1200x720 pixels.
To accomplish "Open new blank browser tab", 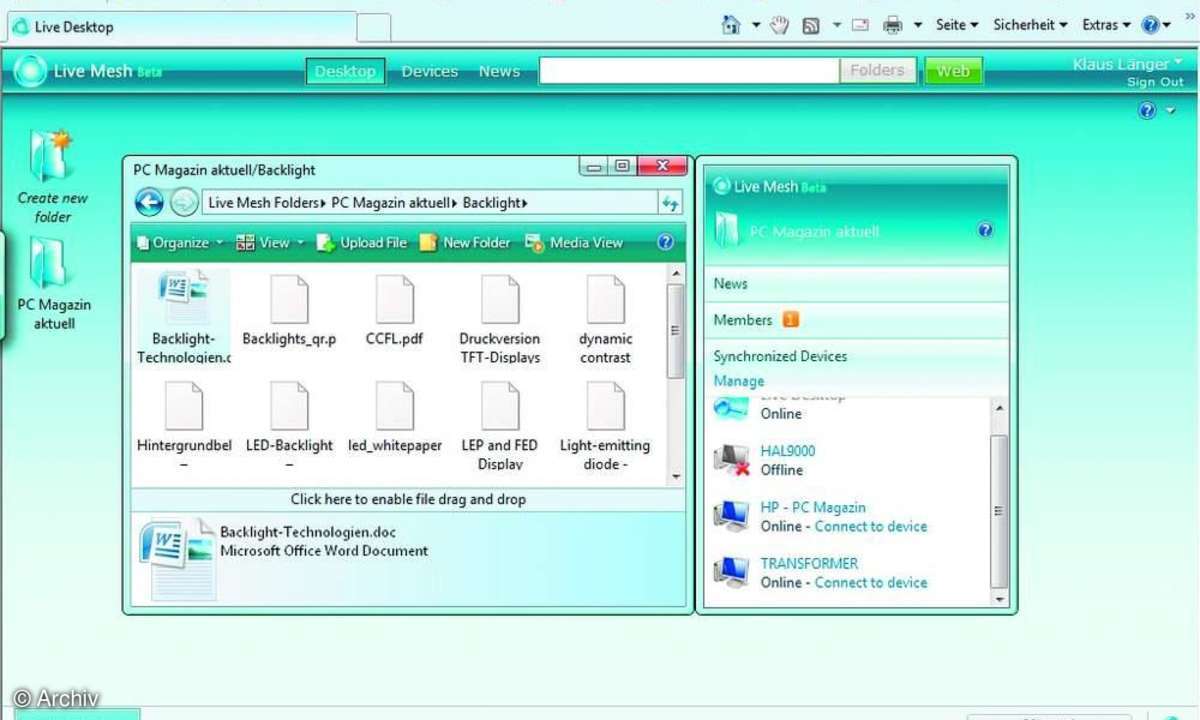I will [x=374, y=28].
